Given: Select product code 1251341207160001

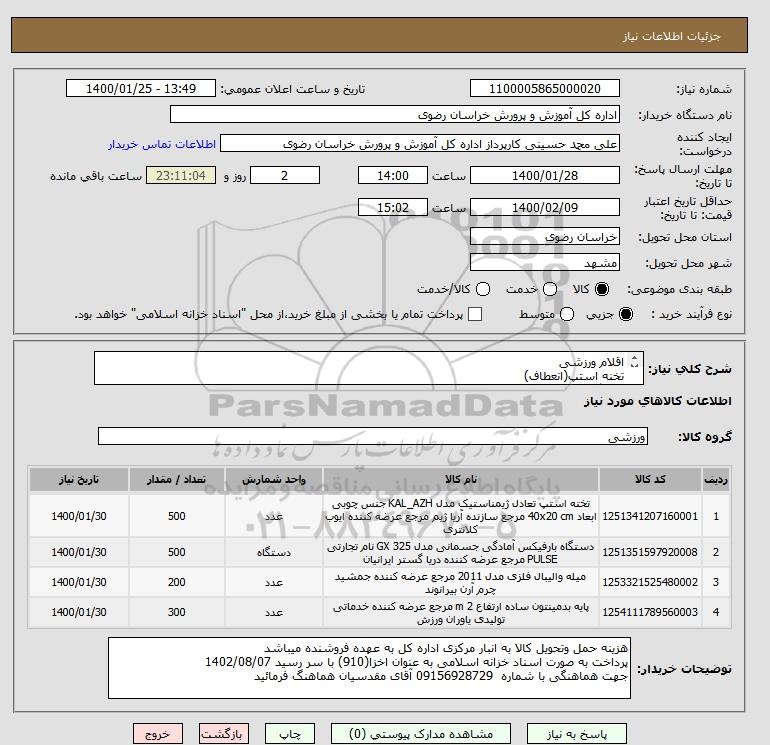Looking at the screenshot, I should pyautogui.click(x=650, y=516).
